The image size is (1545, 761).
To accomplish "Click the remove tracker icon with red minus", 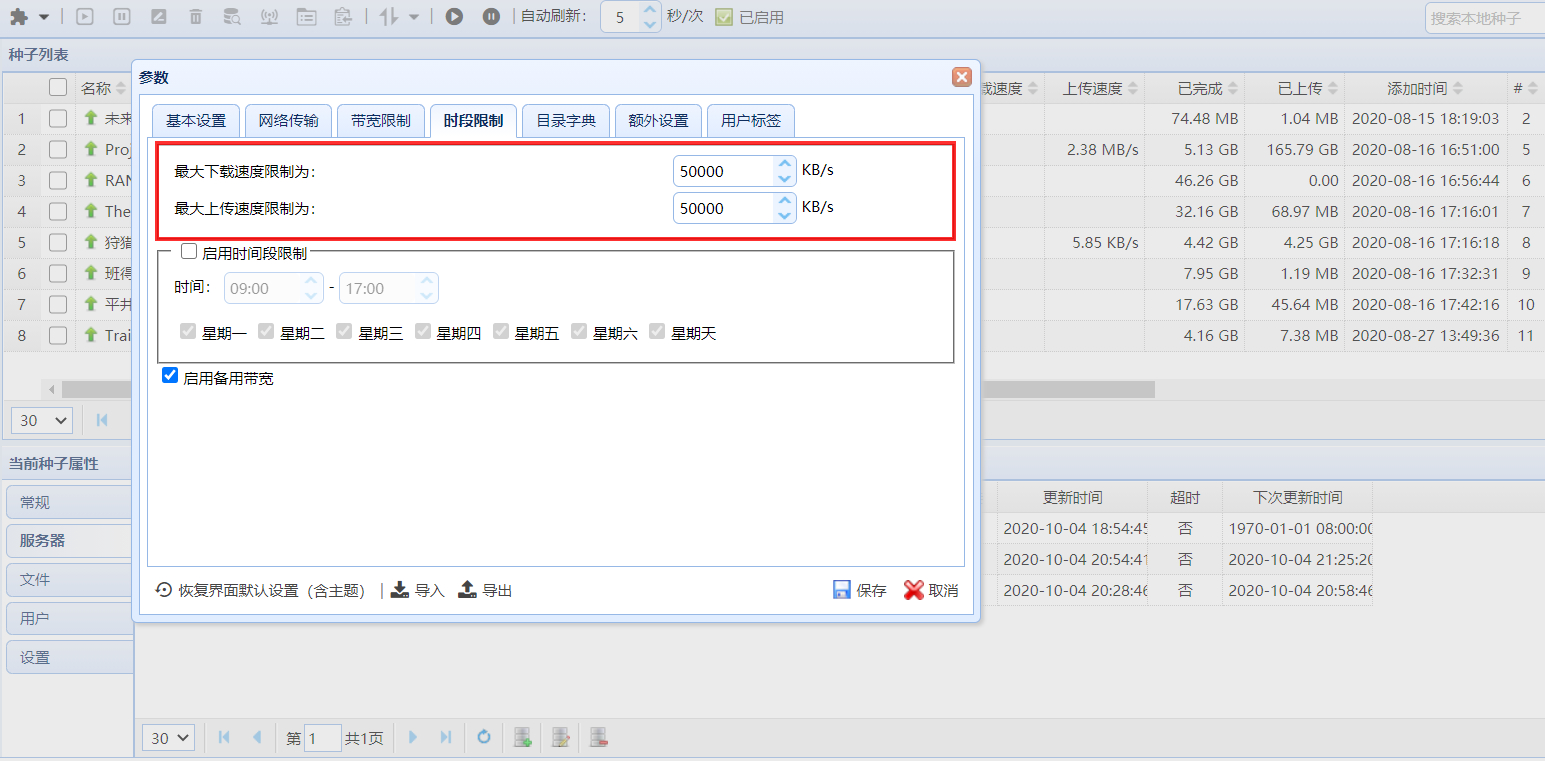I will [598, 738].
